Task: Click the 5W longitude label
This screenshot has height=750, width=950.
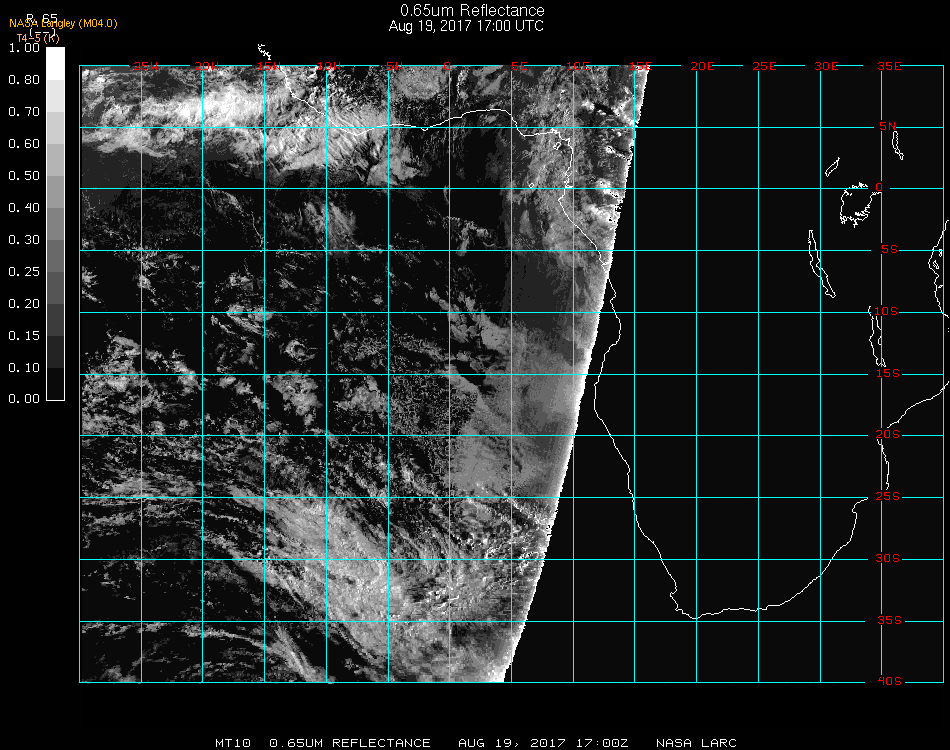Action: click(394, 66)
